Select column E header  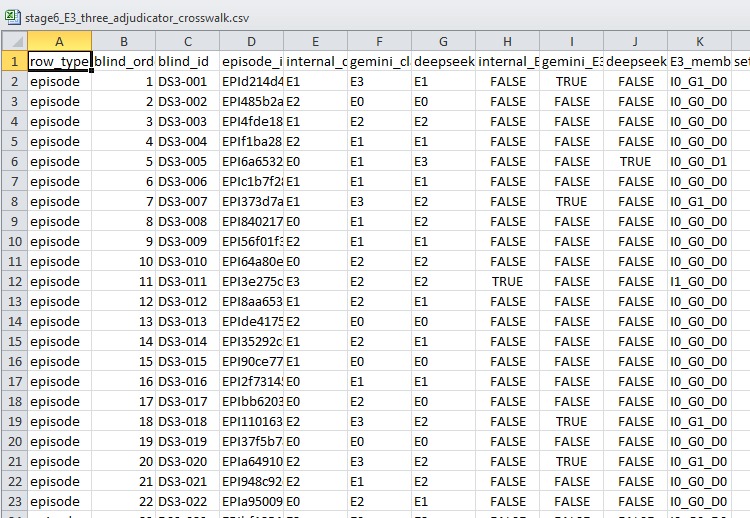click(316, 41)
